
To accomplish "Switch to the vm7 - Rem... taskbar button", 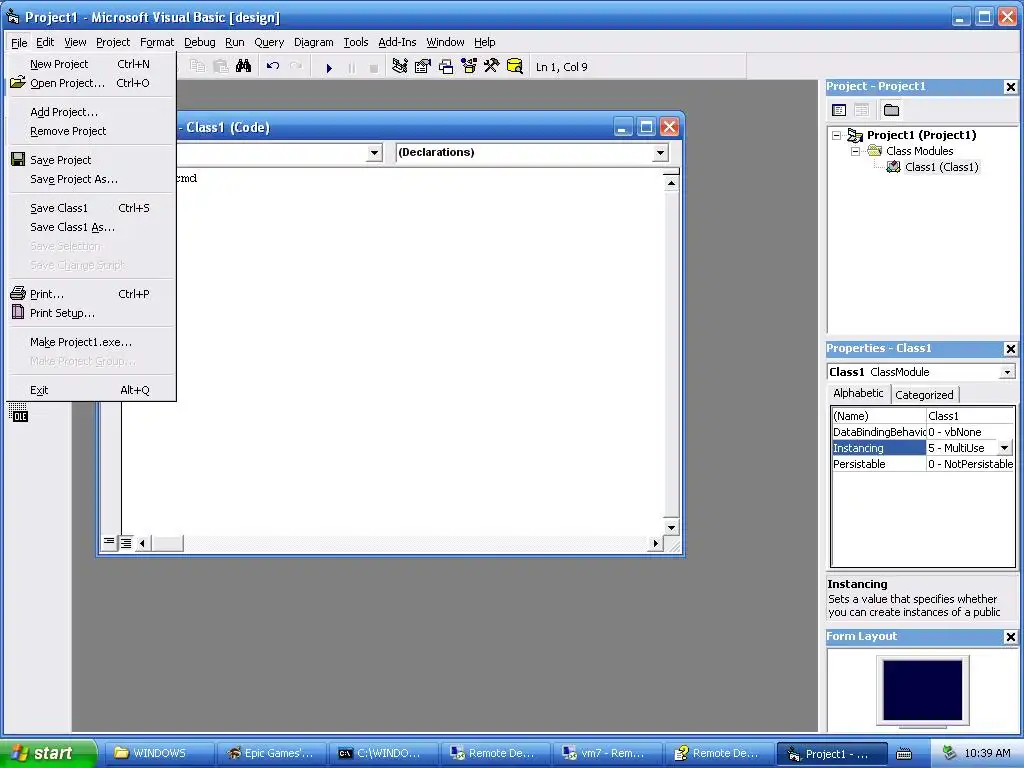I will click(607, 754).
